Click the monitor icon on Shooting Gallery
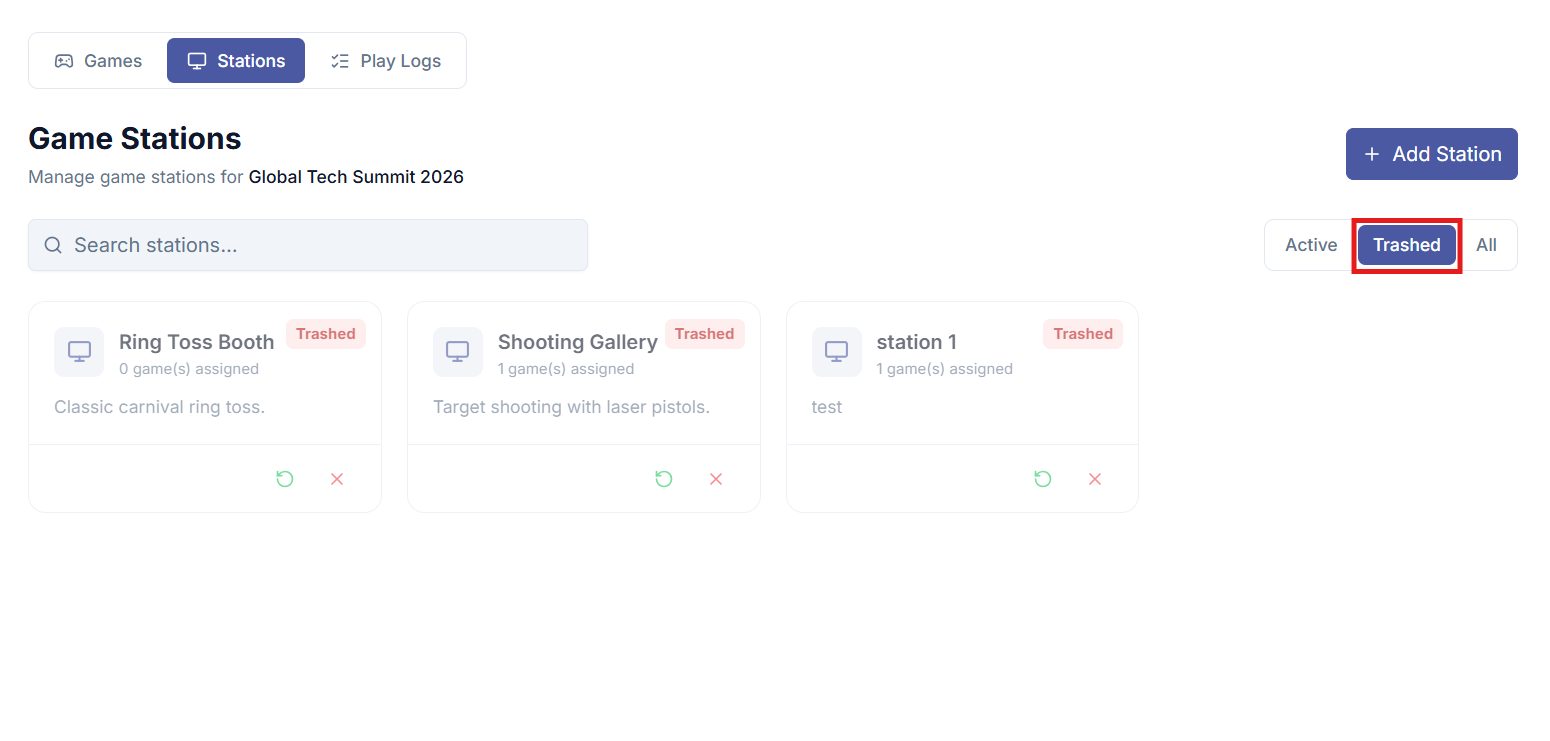 tap(458, 352)
